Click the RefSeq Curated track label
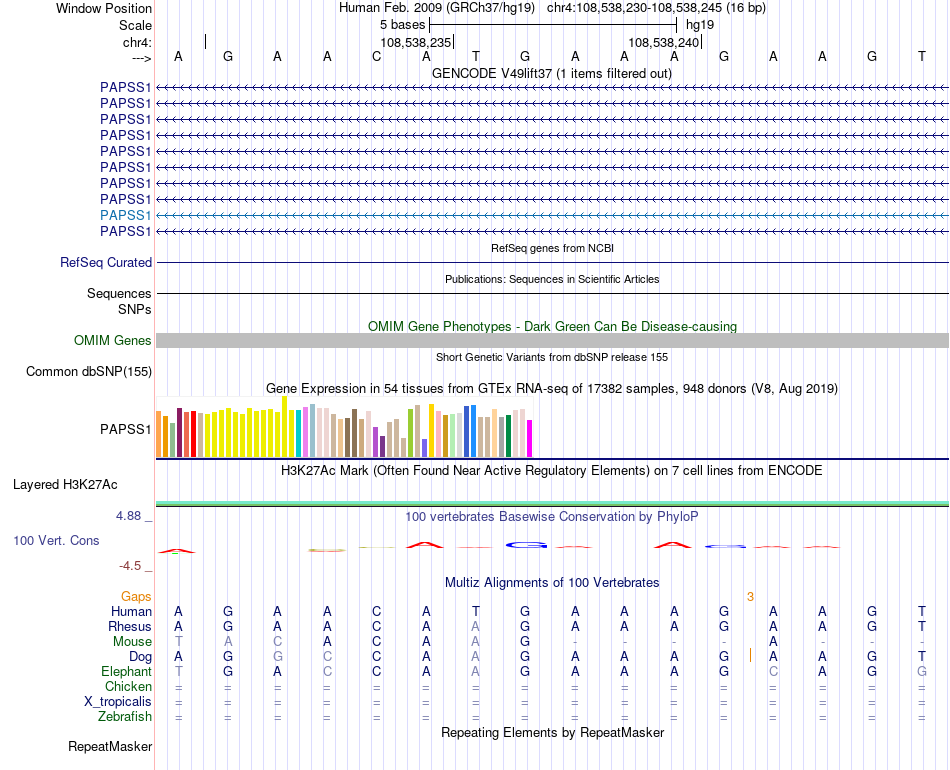 pos(106,263)
